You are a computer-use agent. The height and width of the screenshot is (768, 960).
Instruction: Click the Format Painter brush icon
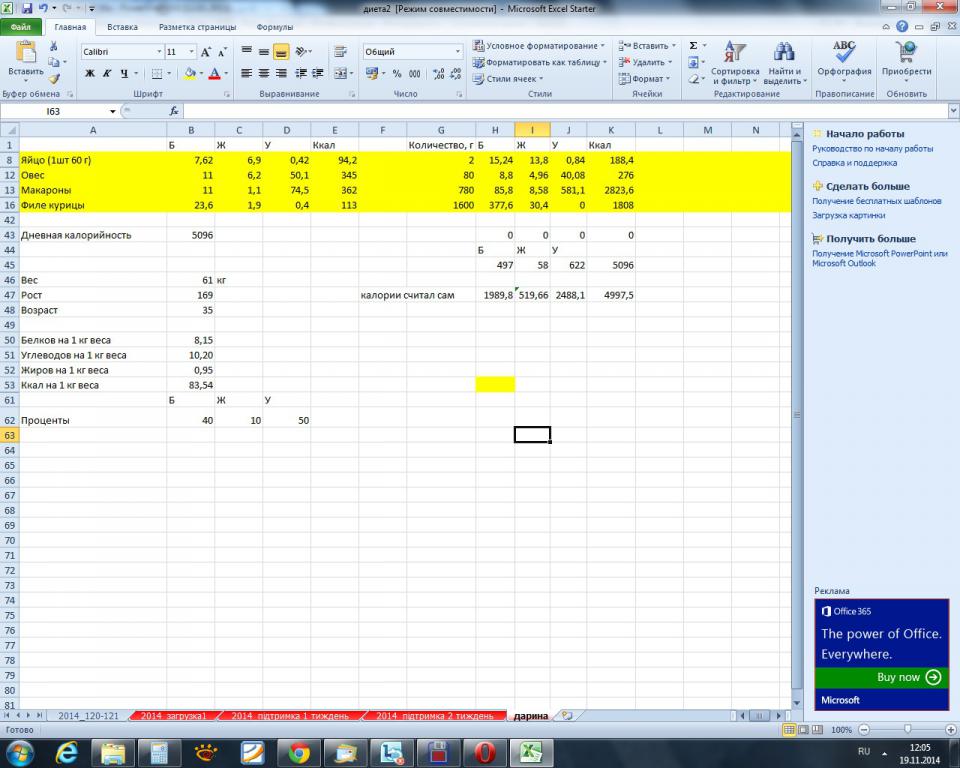tap(53, 78)
